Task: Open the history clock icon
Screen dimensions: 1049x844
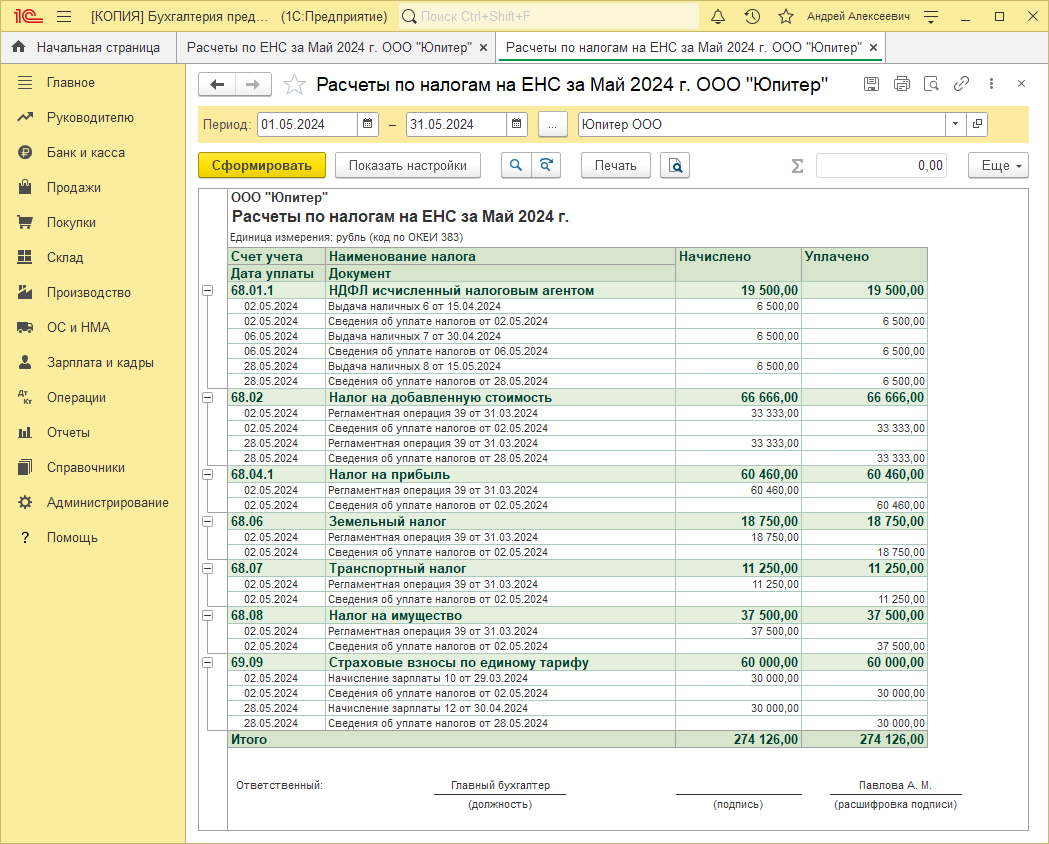Action: (752, 17)
